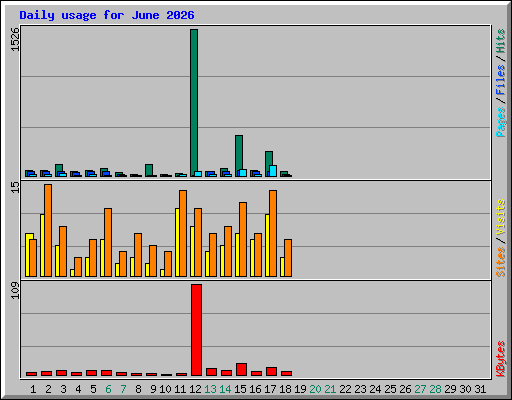Screen dimensions: 512x400
Task: Click the yellow "Visits" legend word
Action: pyautogui.click(x=501, y=217)
